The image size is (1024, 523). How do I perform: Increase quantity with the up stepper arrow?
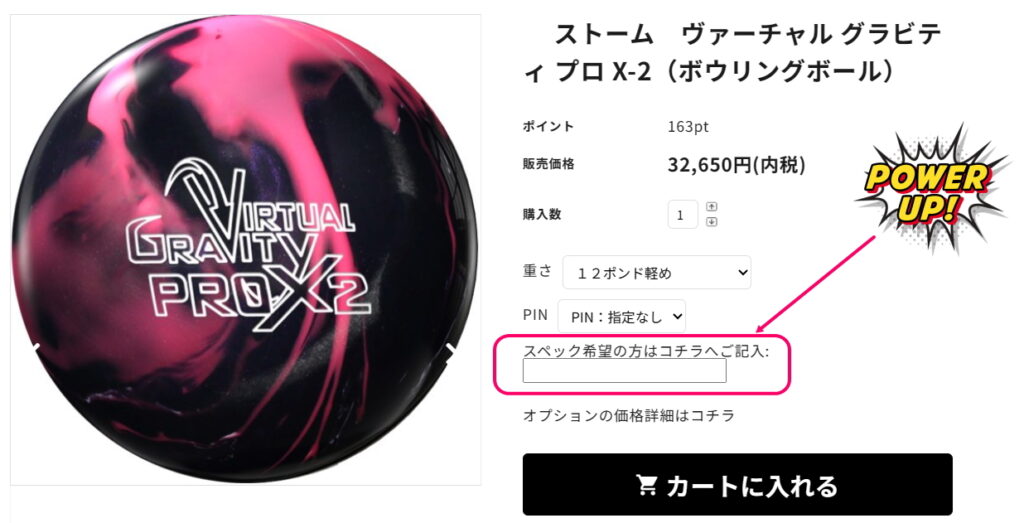712,206
